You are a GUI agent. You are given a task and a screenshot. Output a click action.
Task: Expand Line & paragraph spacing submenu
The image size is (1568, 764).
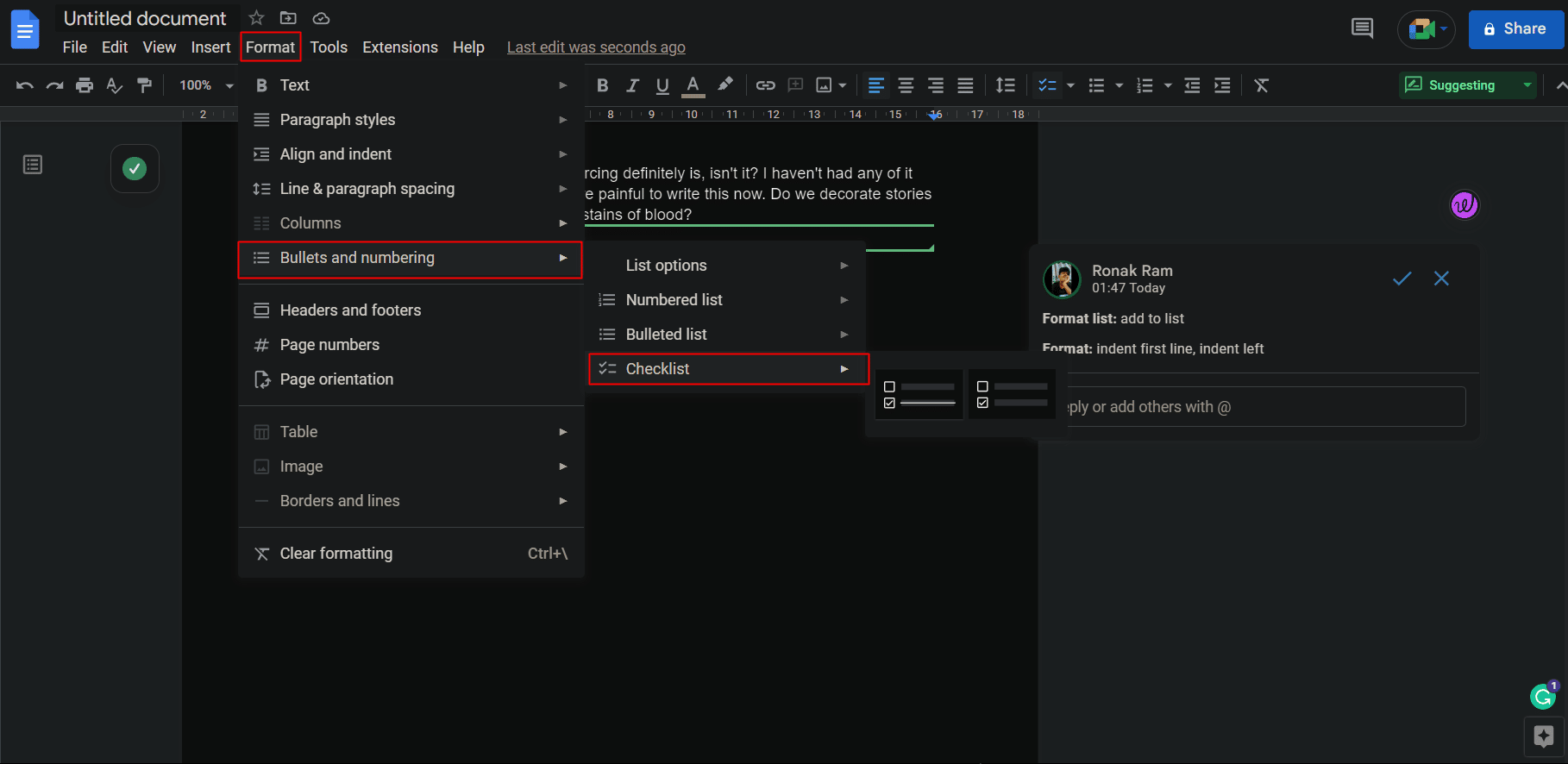tap(411, 189)
